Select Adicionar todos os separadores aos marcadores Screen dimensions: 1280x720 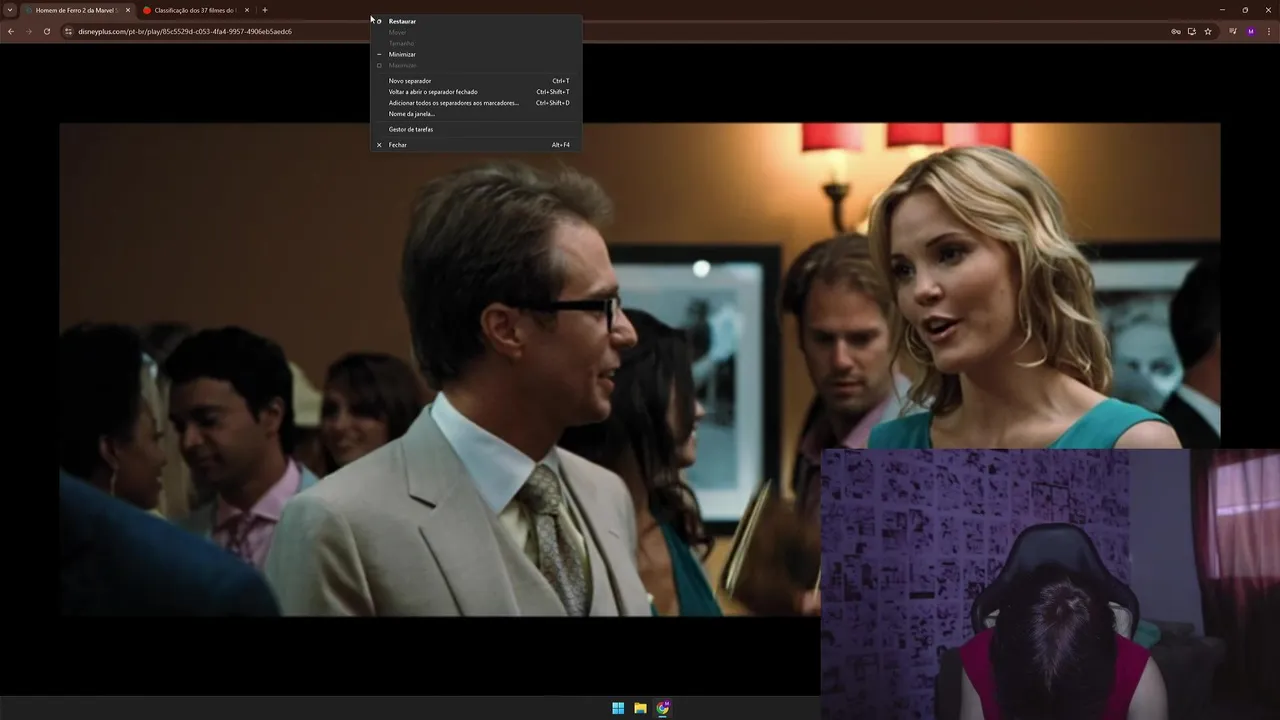point(475,103)
